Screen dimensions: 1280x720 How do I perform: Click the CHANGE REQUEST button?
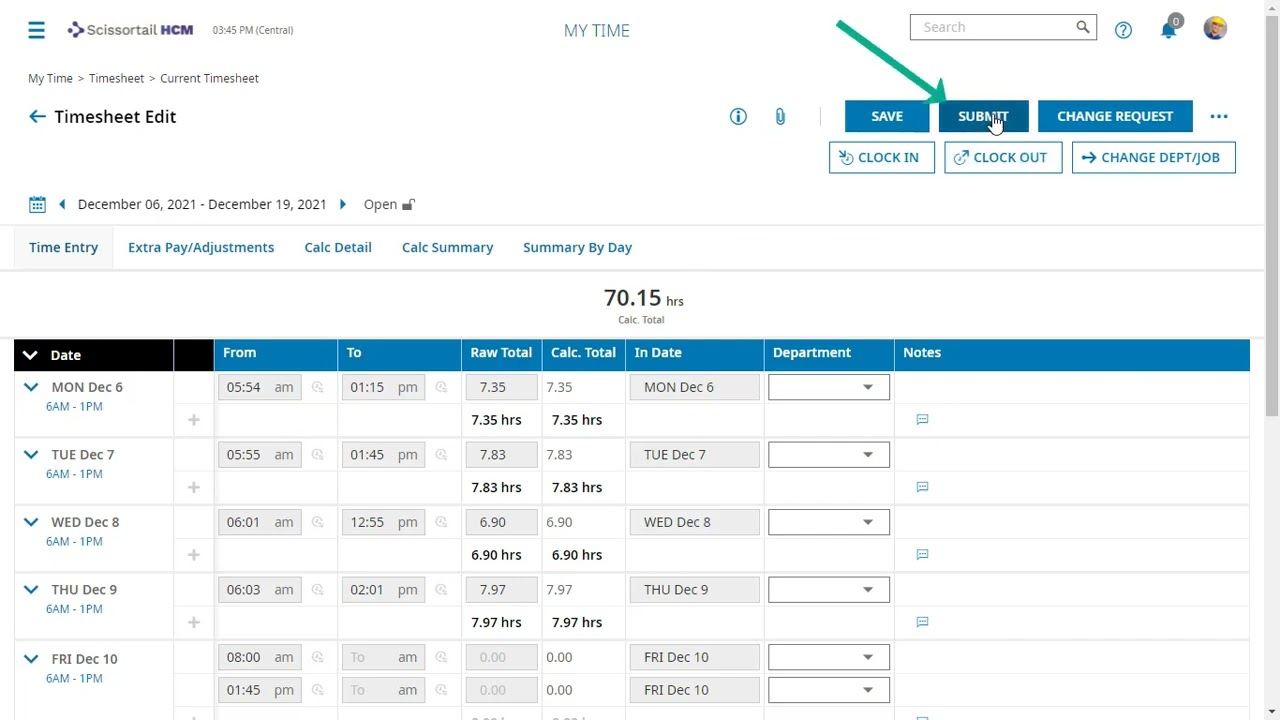click(1115, 116)
